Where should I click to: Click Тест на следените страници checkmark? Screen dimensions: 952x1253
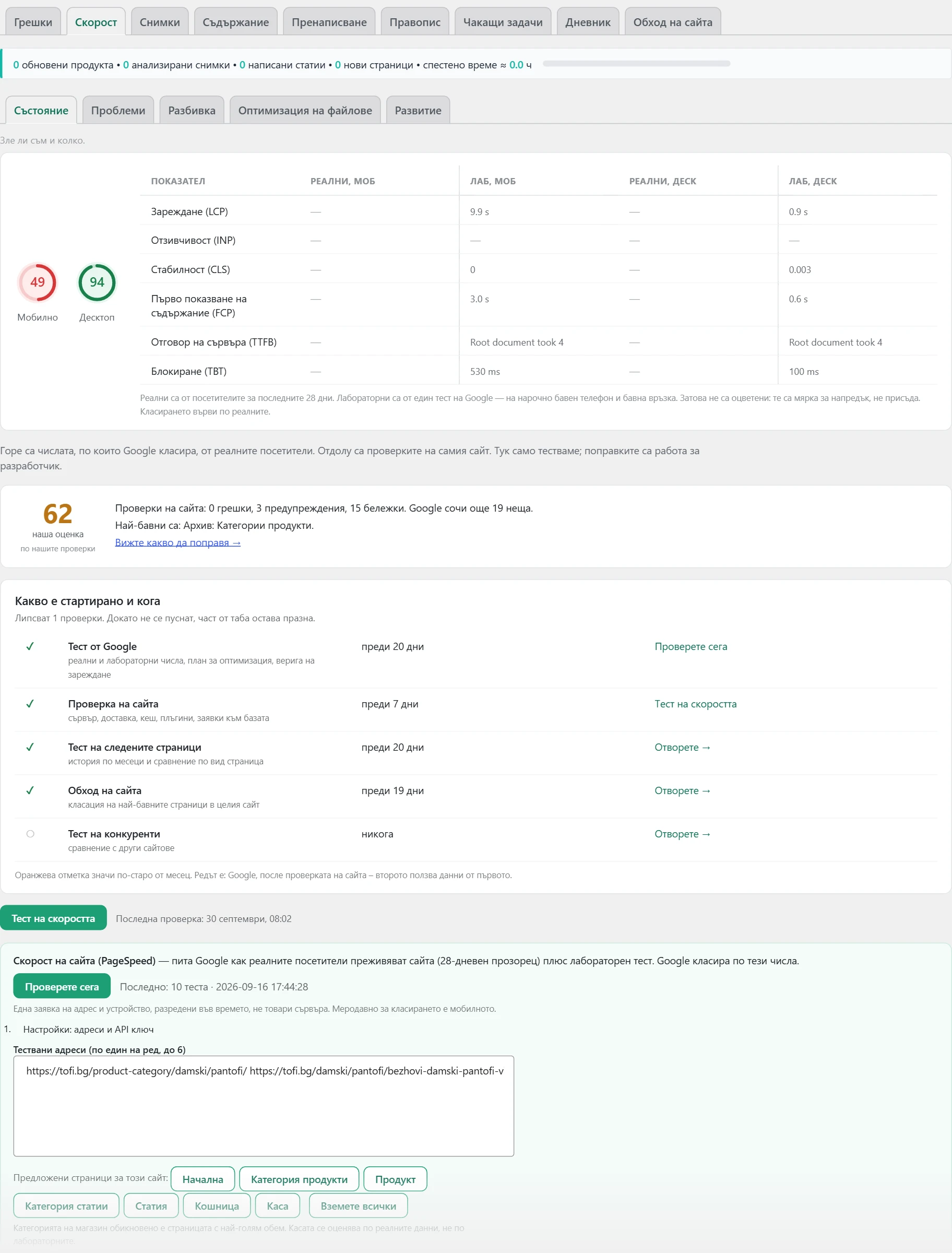(x=30, y=747)
